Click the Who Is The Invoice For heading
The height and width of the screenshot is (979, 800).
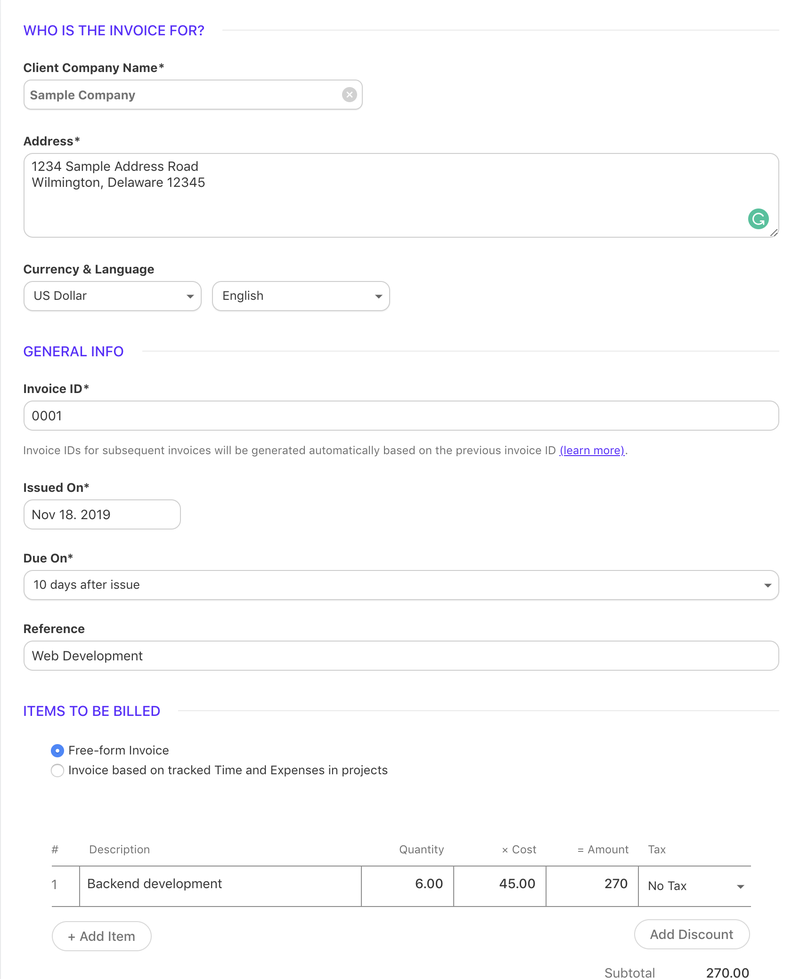coord(114,31)
